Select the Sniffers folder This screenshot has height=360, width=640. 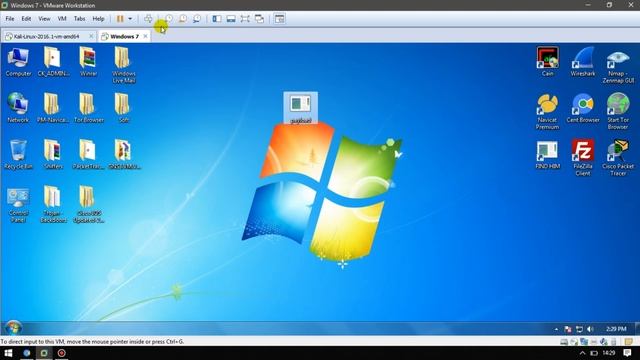click(x=53, y=155)
